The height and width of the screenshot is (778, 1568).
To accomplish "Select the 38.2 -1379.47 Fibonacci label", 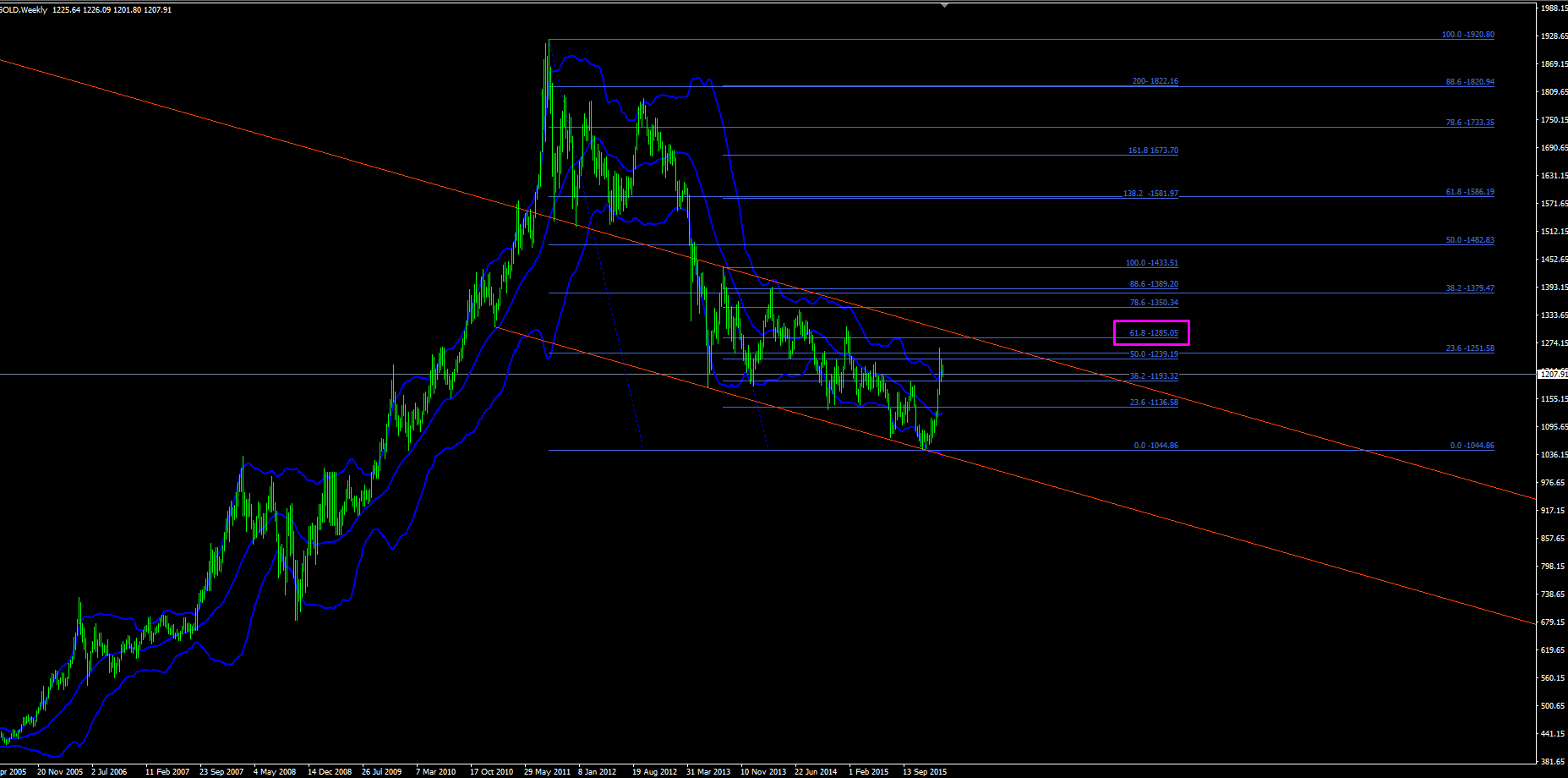I will point(1470,288).
